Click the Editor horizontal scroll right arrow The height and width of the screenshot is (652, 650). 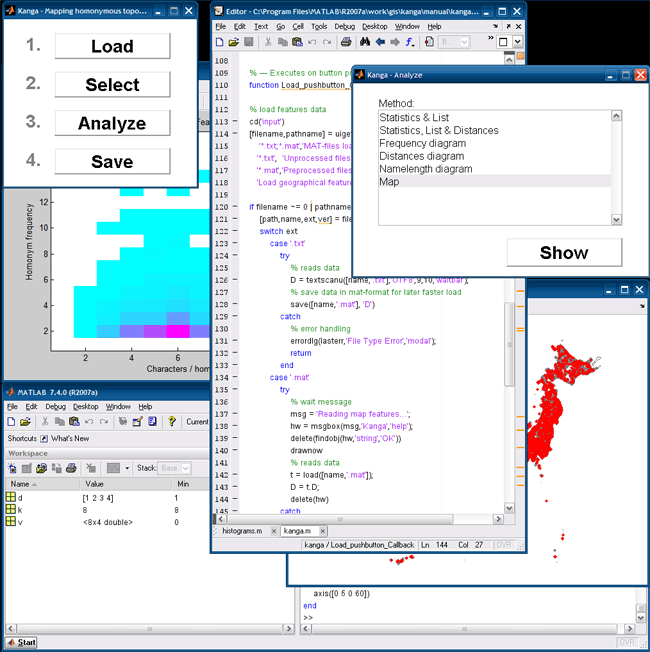[x=498, y=519]
